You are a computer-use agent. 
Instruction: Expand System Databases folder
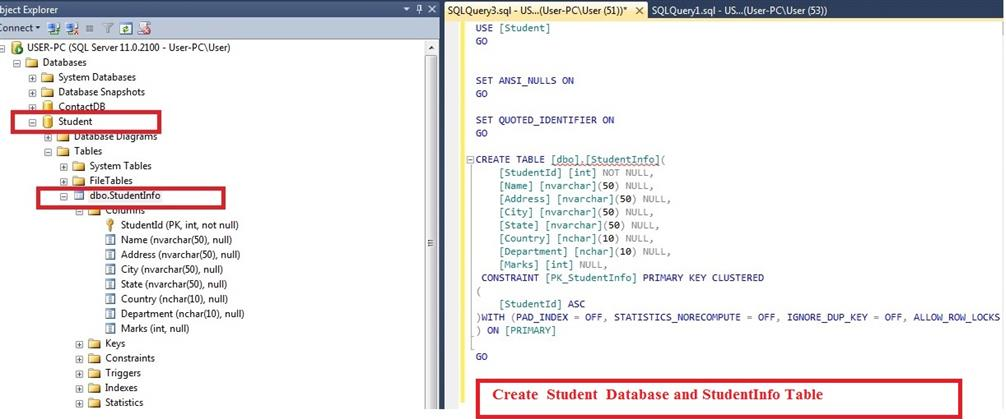point(33,78)
